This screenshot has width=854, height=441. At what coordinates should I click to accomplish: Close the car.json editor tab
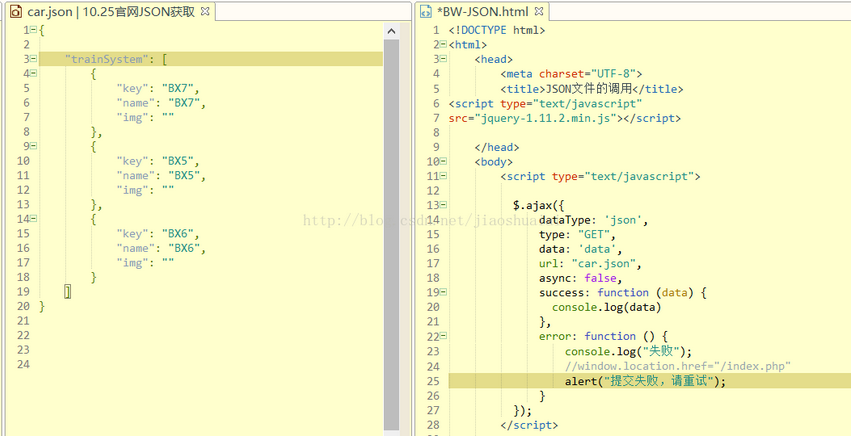point(205,11)
